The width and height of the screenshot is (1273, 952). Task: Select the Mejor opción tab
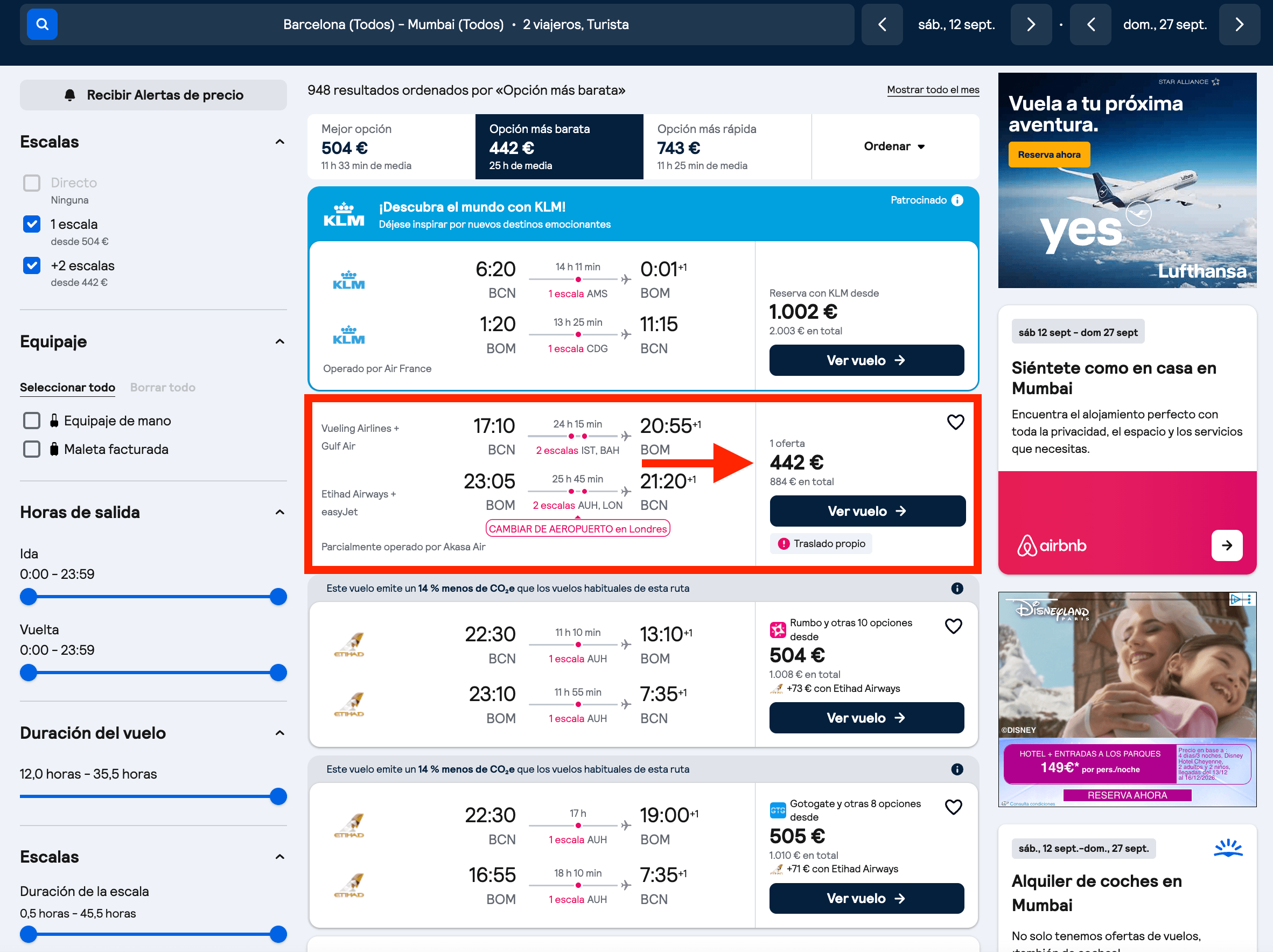click(391, 146)
